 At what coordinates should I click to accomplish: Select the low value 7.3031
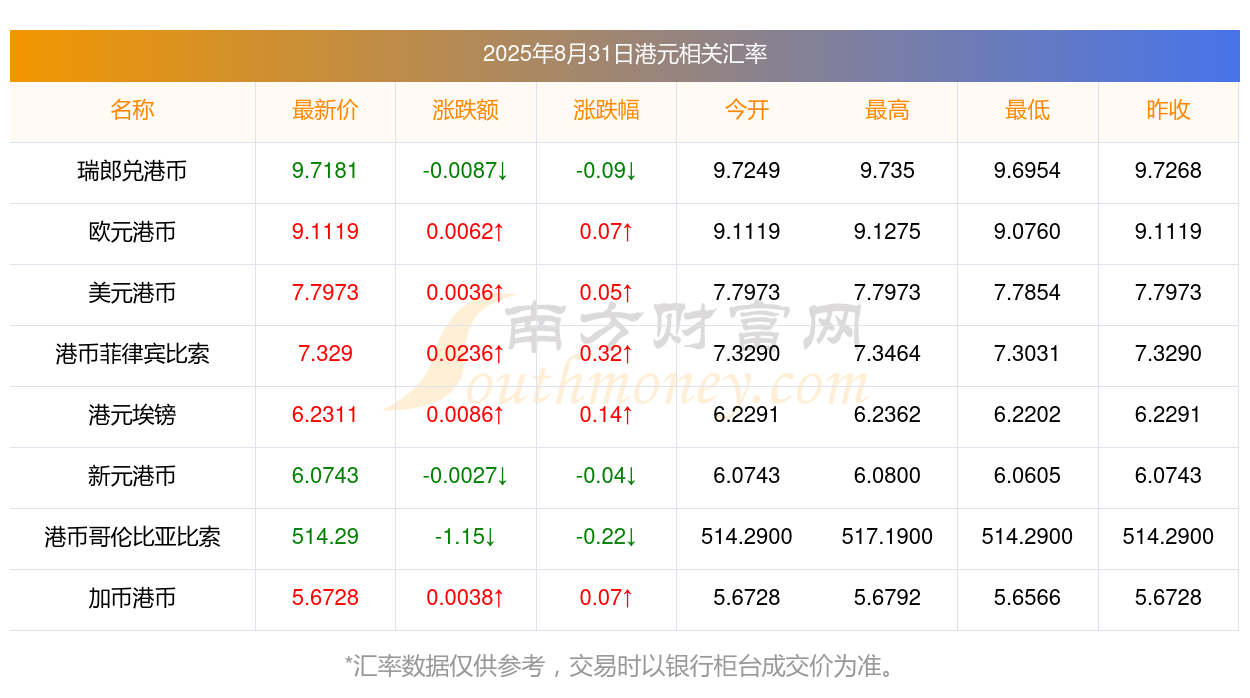pyautogui.click(x=1028, y=354)
